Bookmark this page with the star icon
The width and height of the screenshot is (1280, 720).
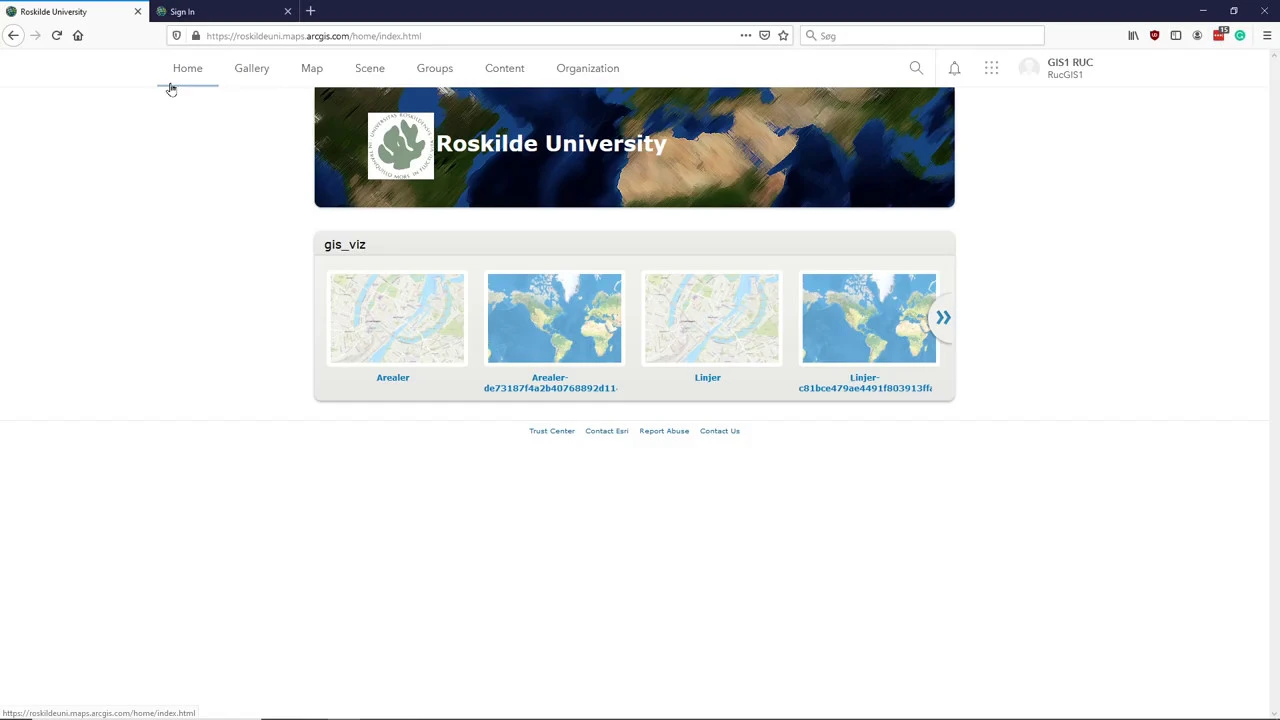[783, 36]
